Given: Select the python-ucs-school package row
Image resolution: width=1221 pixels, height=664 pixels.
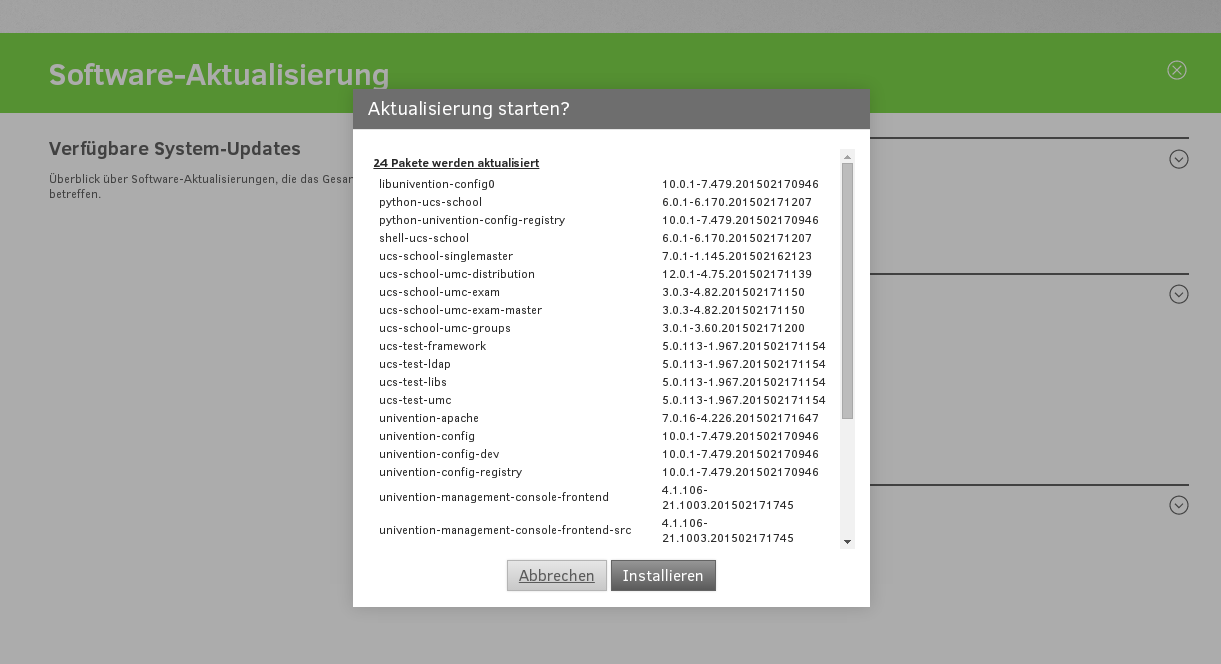Looking at the screenshot, I should pos(430,202).
